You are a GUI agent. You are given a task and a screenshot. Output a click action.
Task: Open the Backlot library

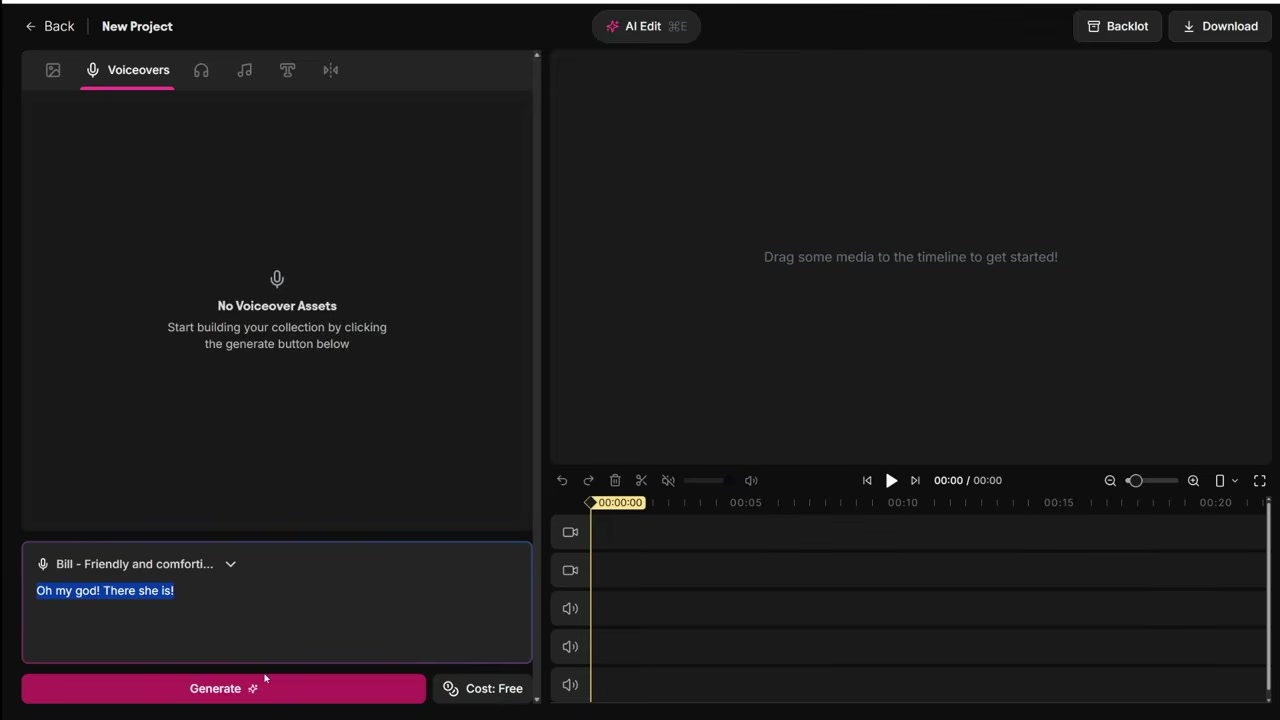click(1117, 26)
